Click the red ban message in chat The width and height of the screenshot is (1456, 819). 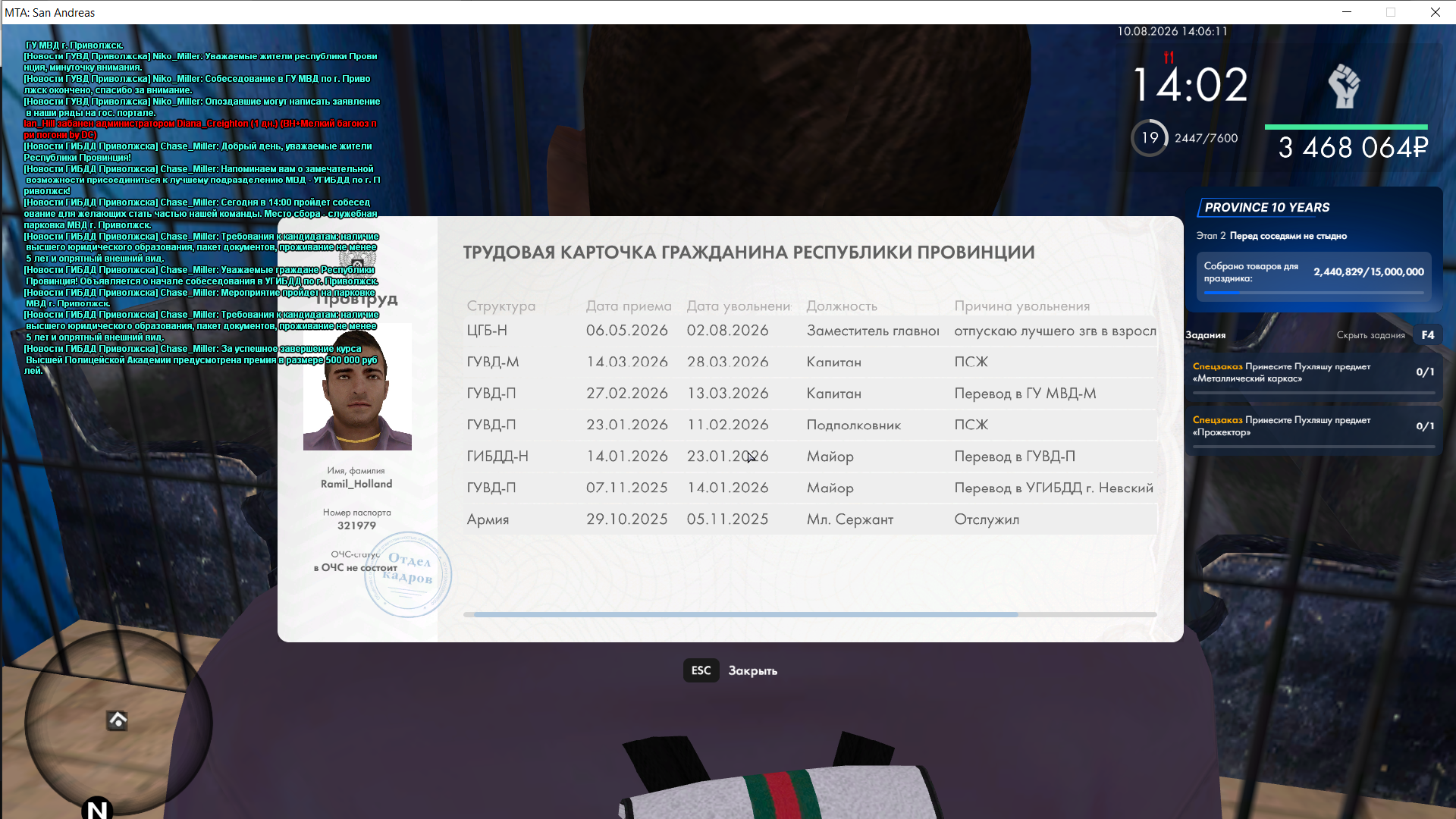tap(200, 129)
